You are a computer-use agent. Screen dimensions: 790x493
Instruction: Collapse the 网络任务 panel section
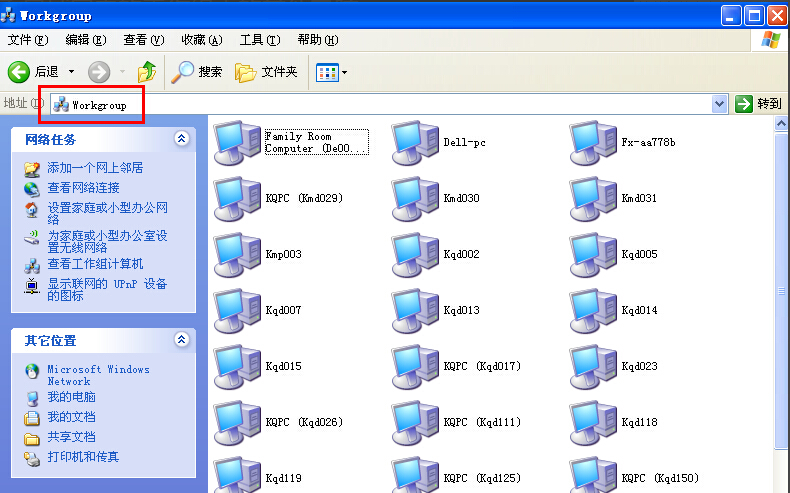tap(181, 139)
